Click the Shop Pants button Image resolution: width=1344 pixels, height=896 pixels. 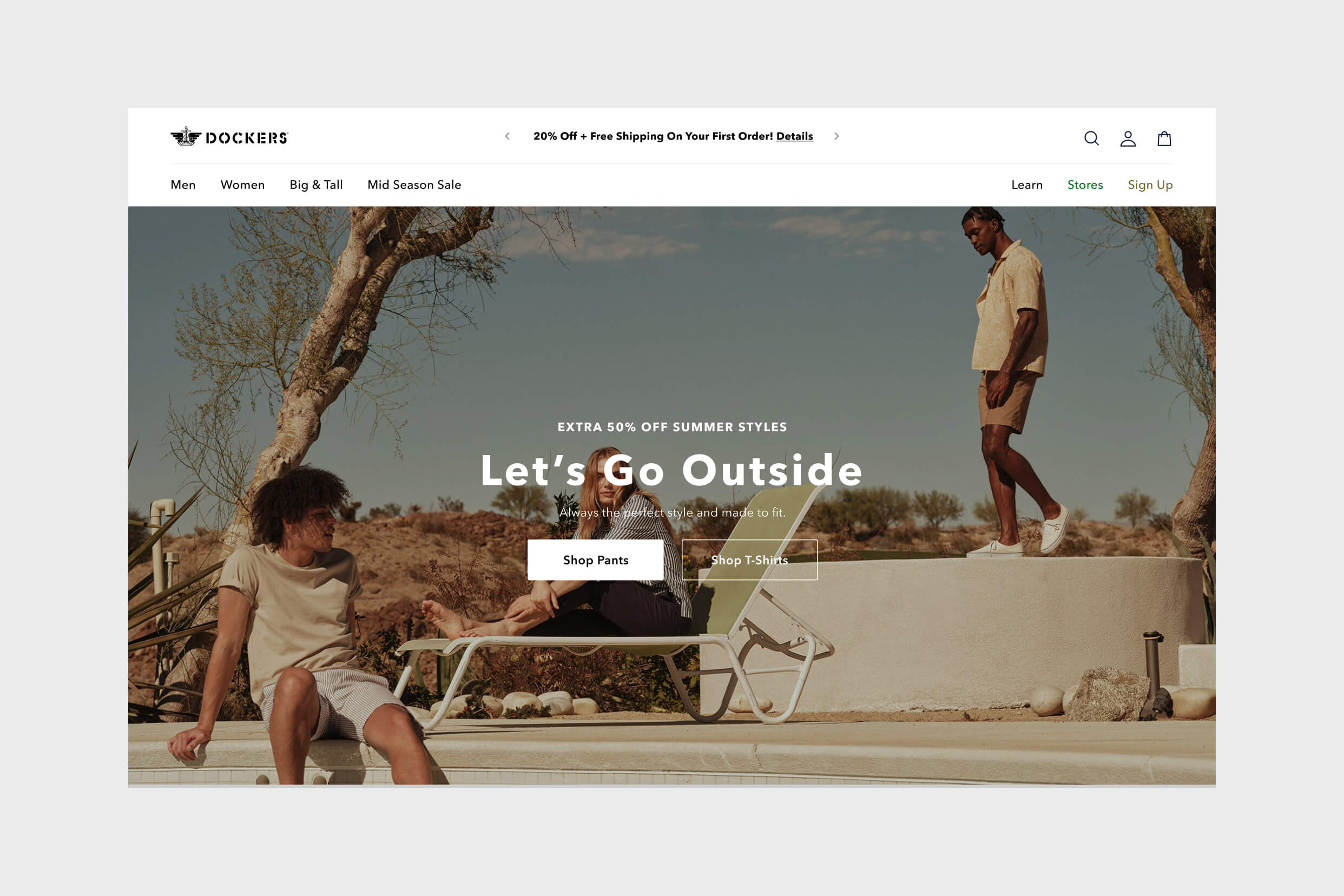(x=595, y=560)
